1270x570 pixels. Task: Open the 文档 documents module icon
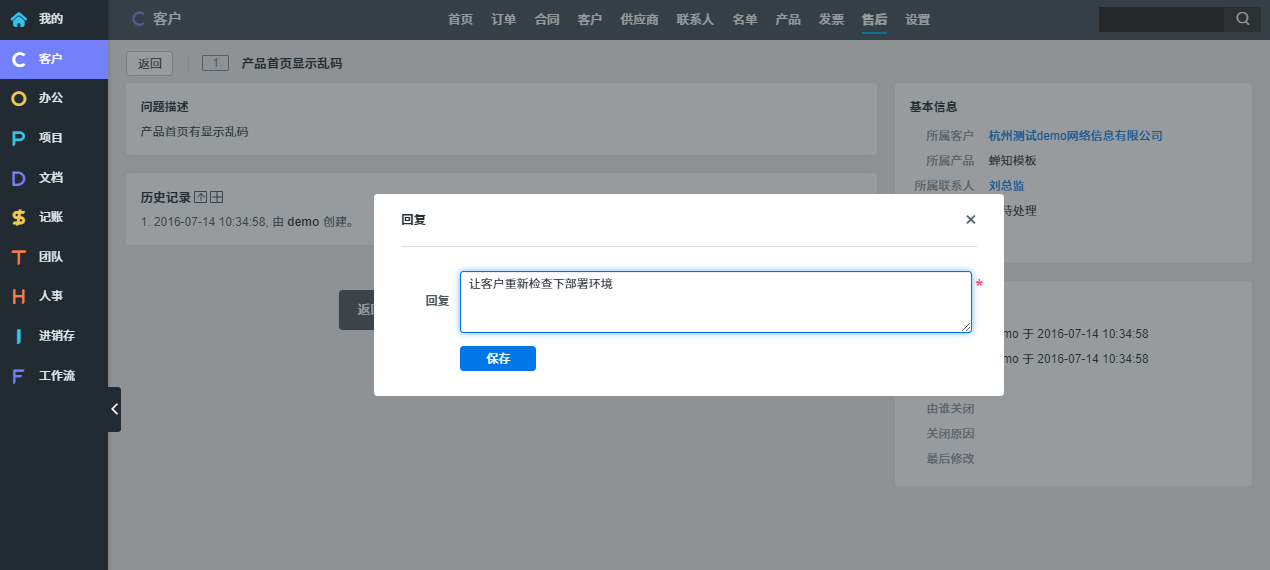pos(19,178)
